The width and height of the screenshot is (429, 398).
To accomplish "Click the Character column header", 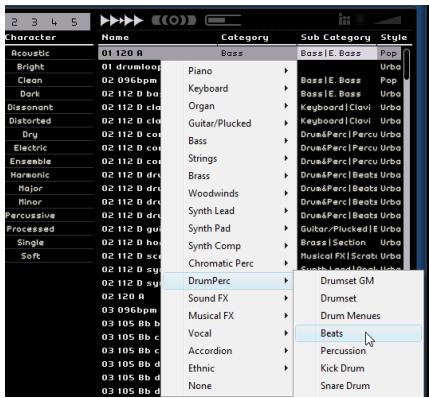I will 31,37.
